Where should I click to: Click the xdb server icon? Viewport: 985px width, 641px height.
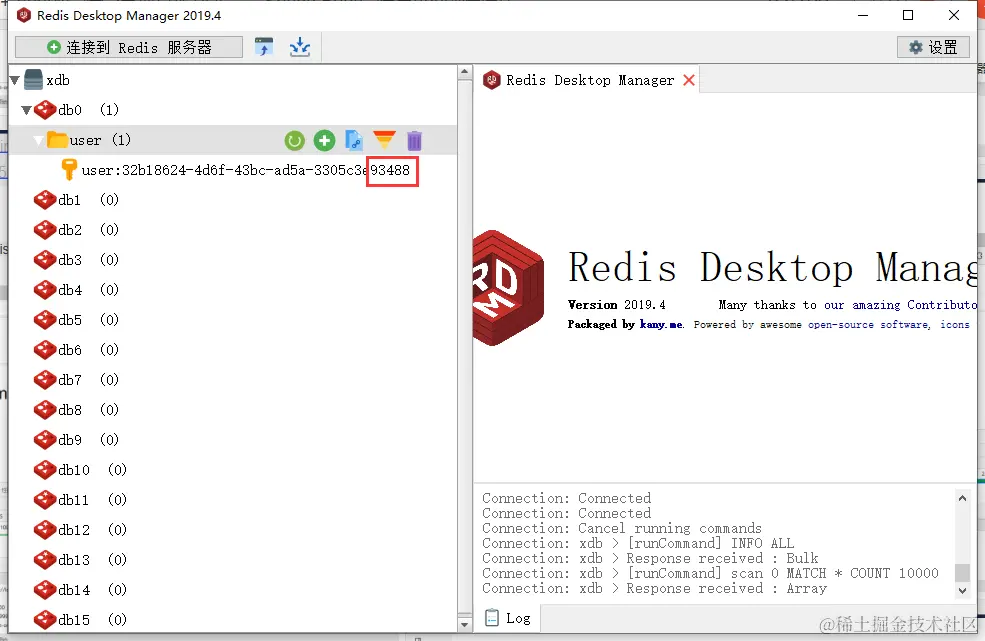33,80
